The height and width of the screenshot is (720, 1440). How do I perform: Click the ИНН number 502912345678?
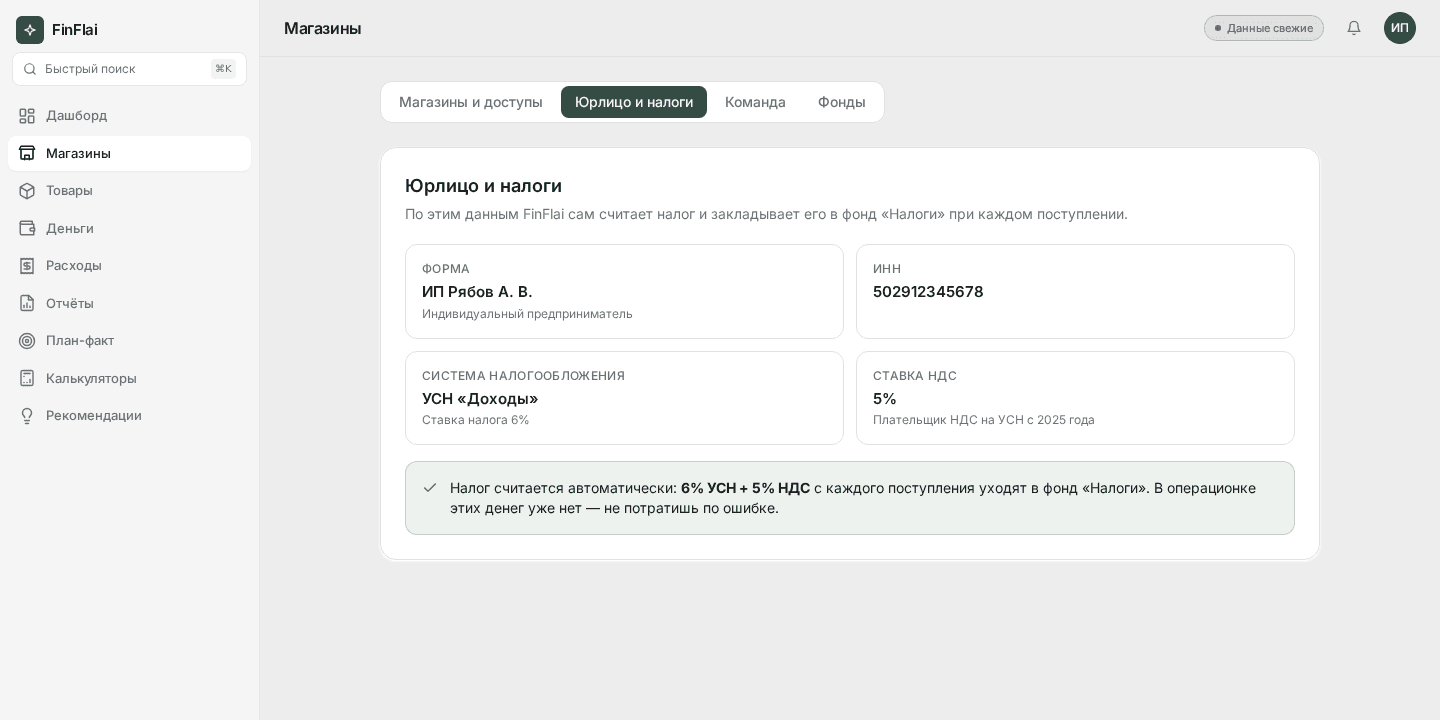928,292
